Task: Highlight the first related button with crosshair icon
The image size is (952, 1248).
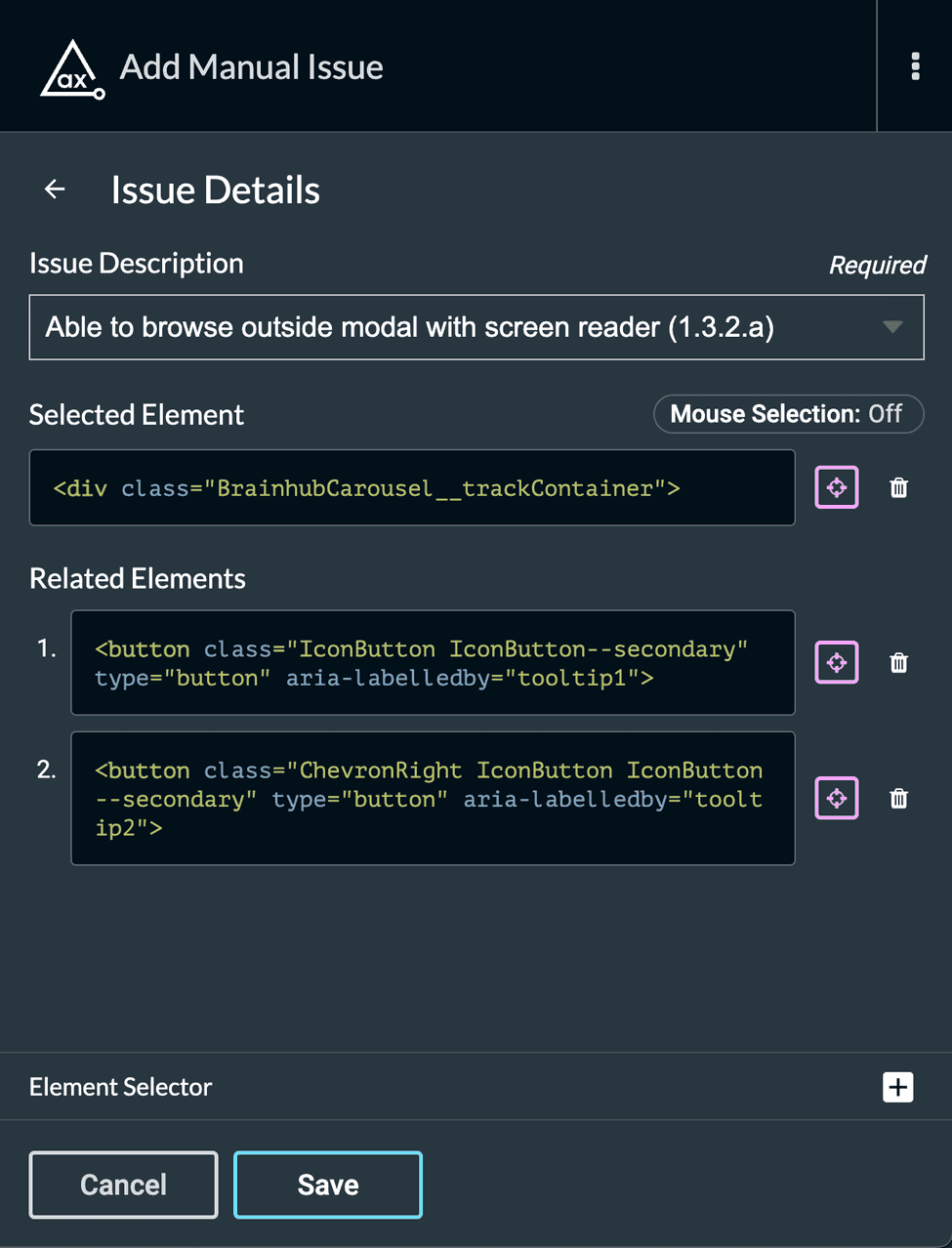Action: click(836, 662)
